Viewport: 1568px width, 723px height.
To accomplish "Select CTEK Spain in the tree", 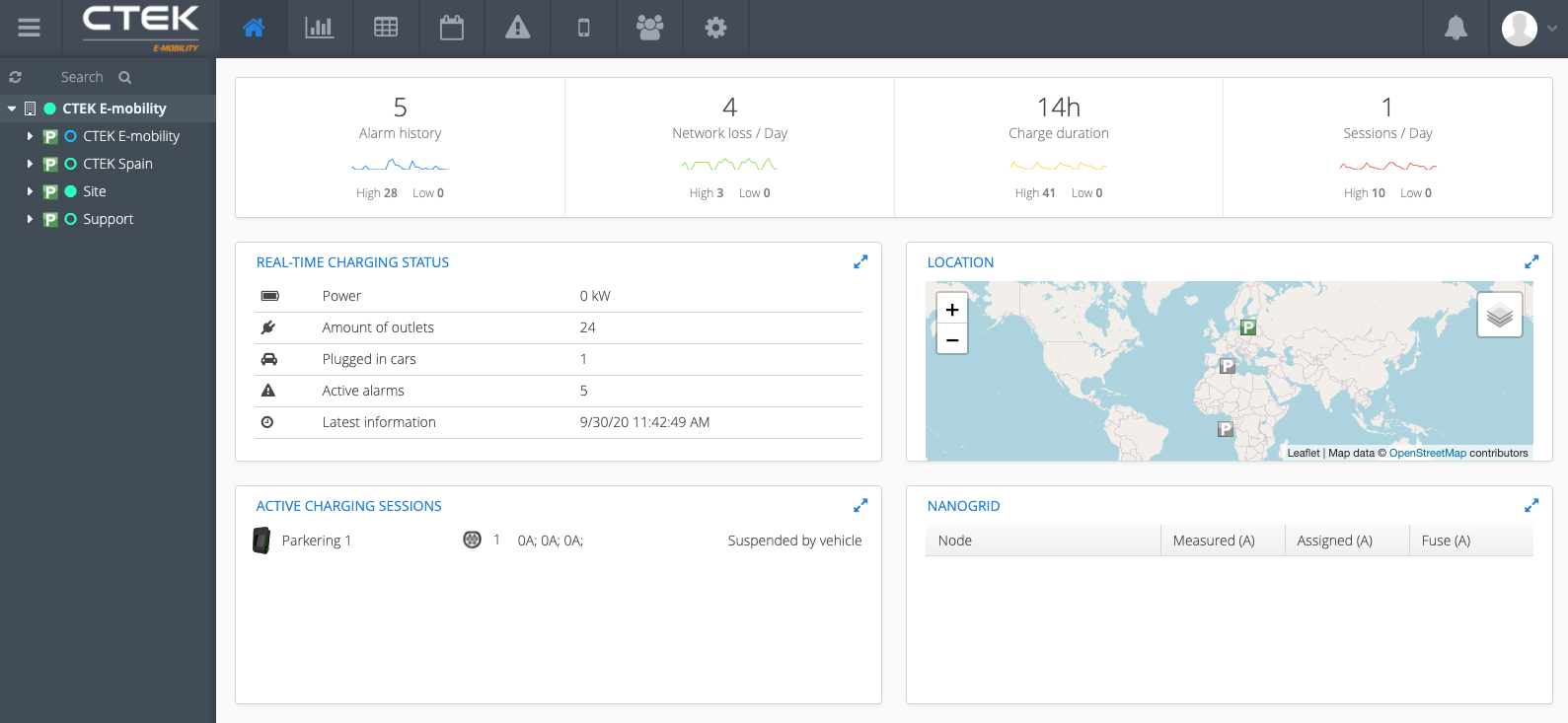I will pos(117,164).
